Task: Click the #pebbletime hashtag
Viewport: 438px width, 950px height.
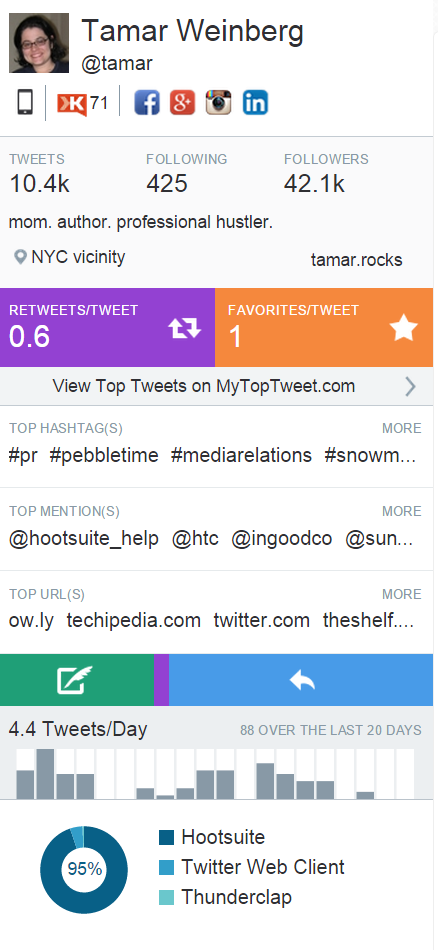Action: click(x=104, y=456)
